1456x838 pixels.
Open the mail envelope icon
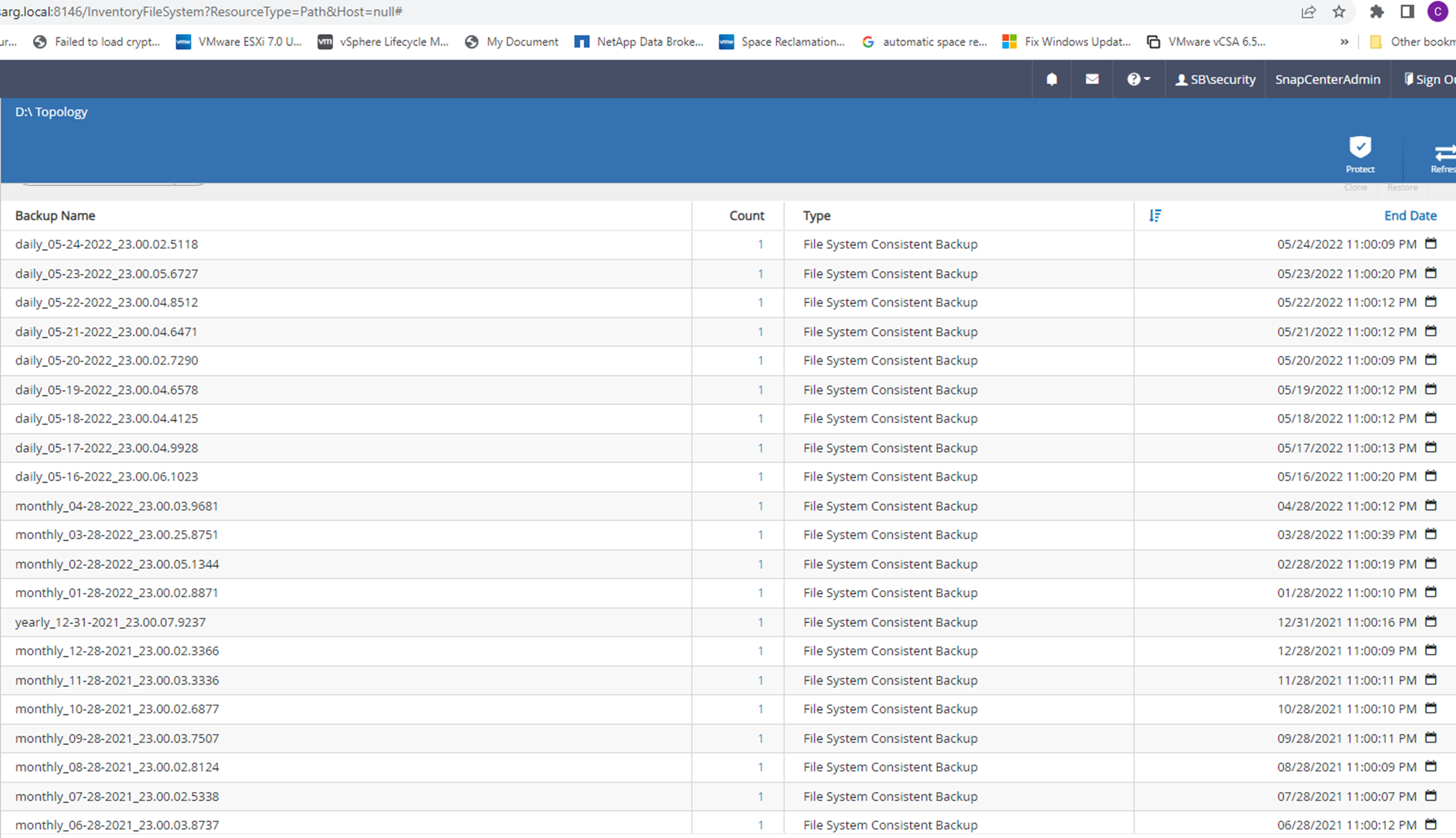coord(1092,79)
